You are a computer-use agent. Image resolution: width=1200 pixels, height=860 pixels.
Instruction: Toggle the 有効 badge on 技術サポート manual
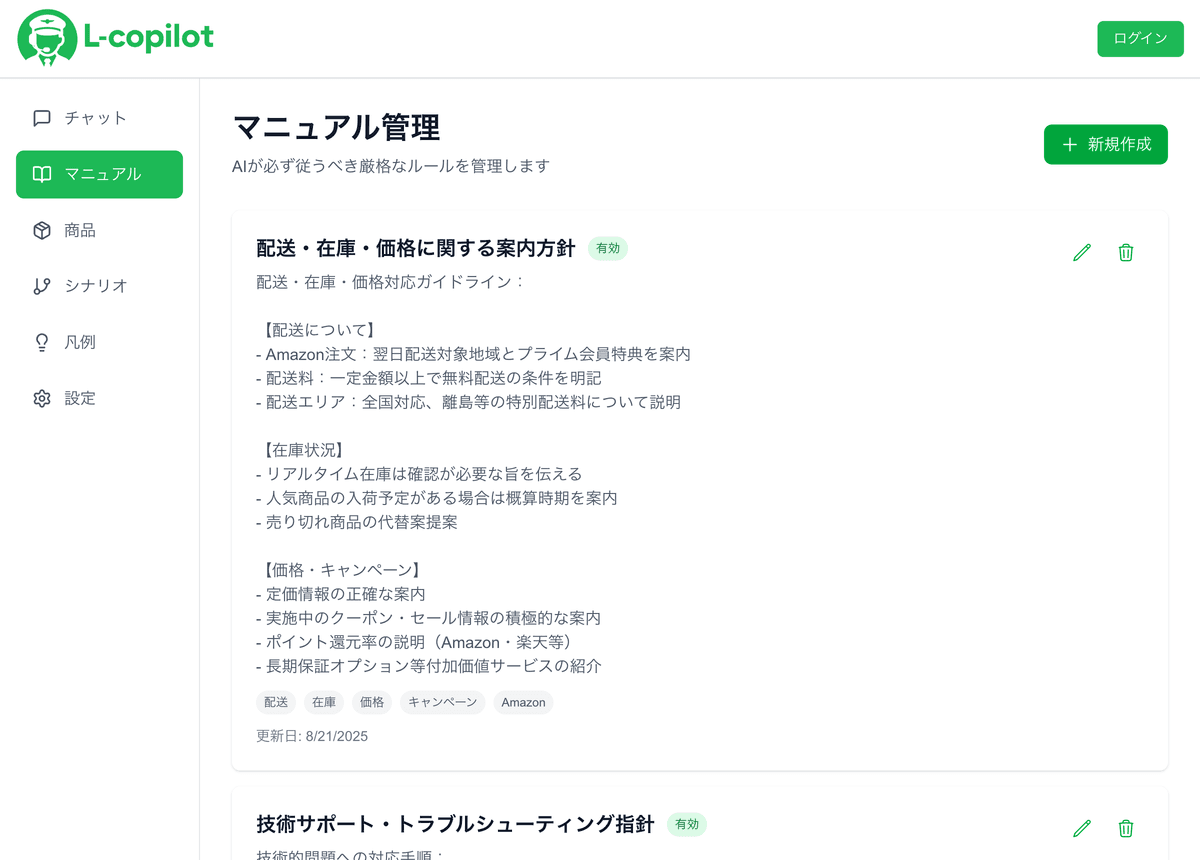tap(687, 824)
